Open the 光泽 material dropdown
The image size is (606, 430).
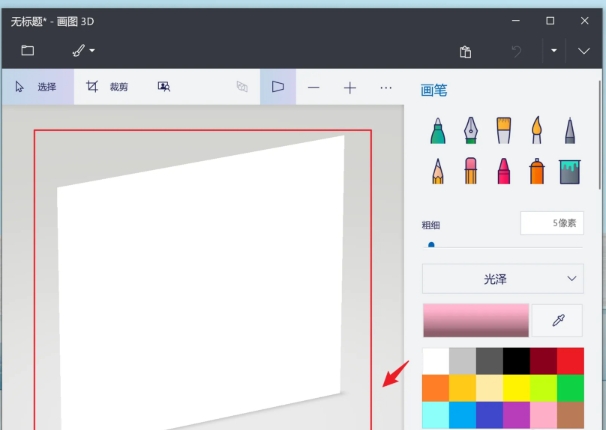click(x=503, y=279)
